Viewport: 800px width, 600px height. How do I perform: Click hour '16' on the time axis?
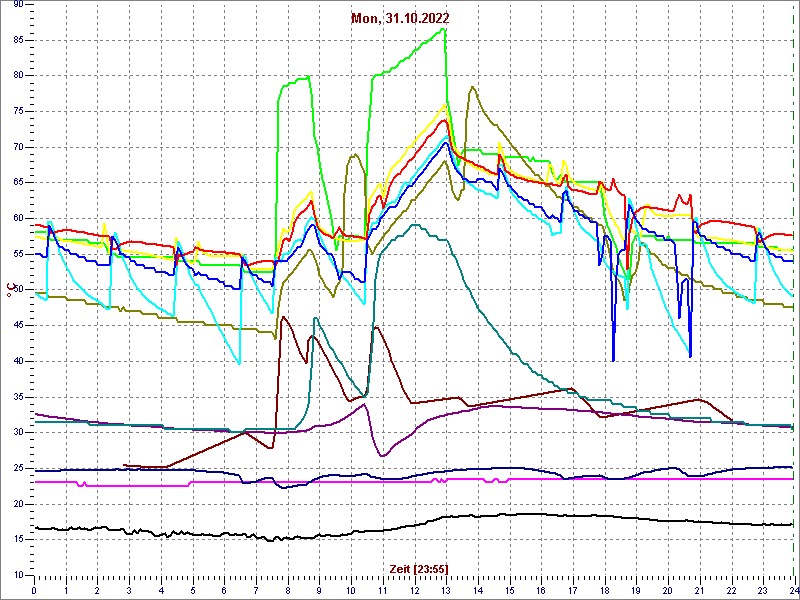(540, 590)
